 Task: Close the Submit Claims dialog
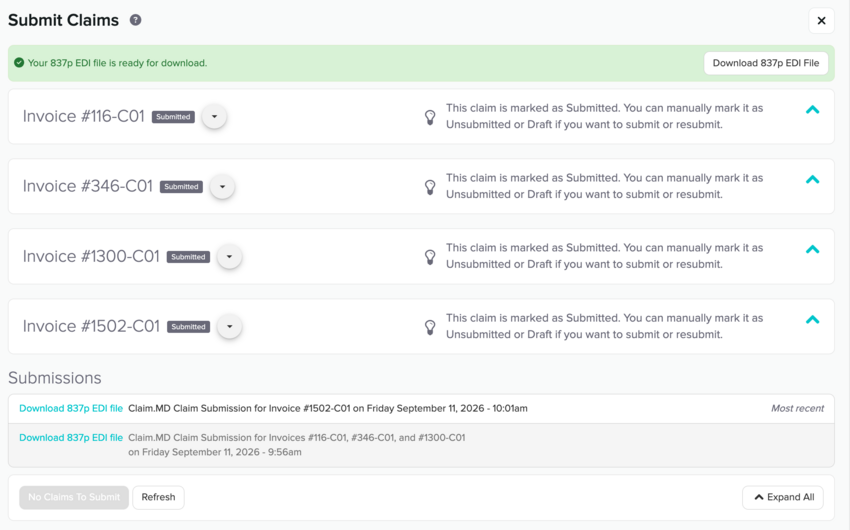tap(821, 21)
